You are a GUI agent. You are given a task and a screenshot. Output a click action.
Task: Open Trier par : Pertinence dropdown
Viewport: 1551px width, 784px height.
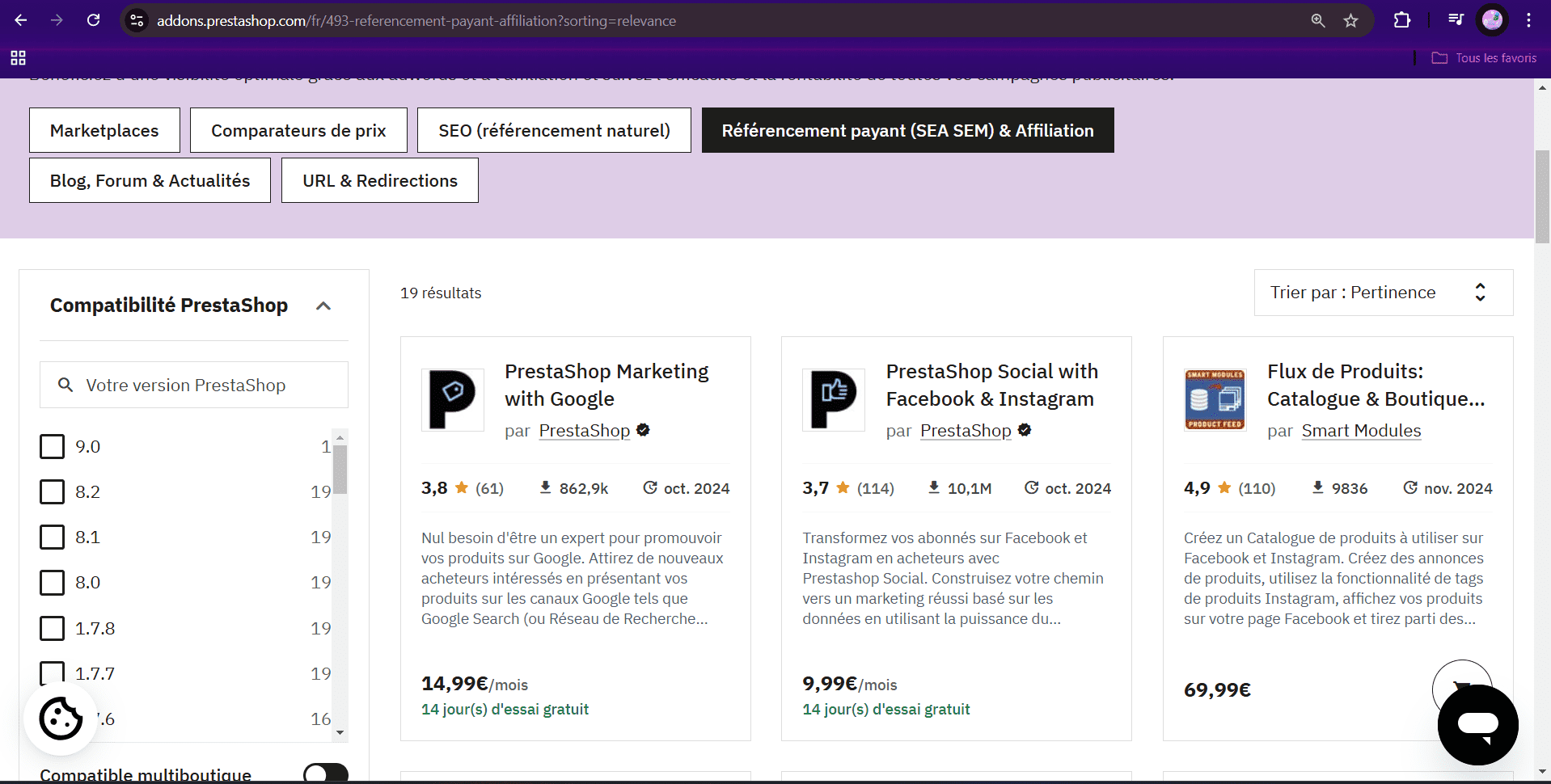pyautogui.click(x=1384, y=293)
